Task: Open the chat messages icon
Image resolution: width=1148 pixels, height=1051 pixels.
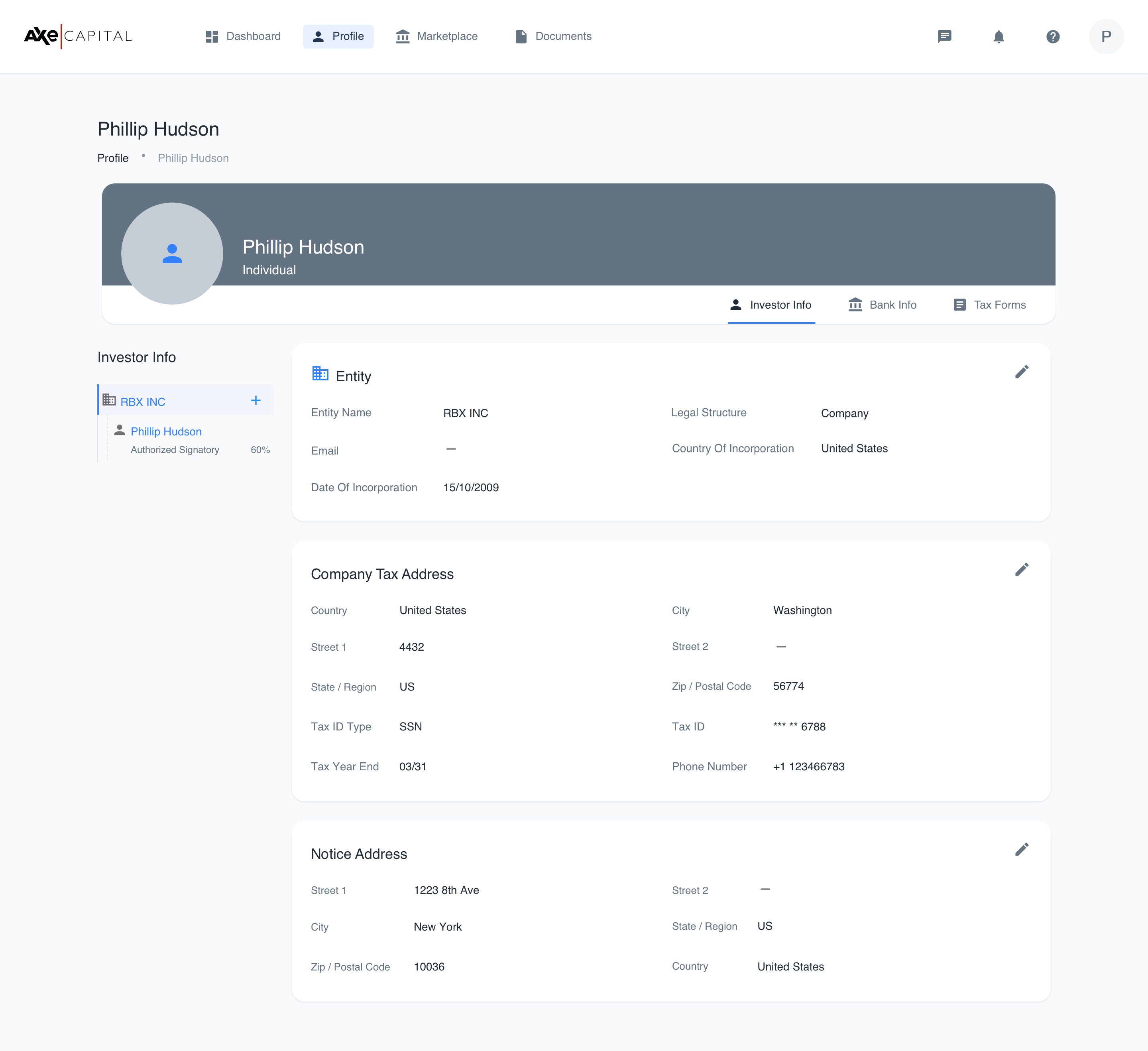Action: 944,36
